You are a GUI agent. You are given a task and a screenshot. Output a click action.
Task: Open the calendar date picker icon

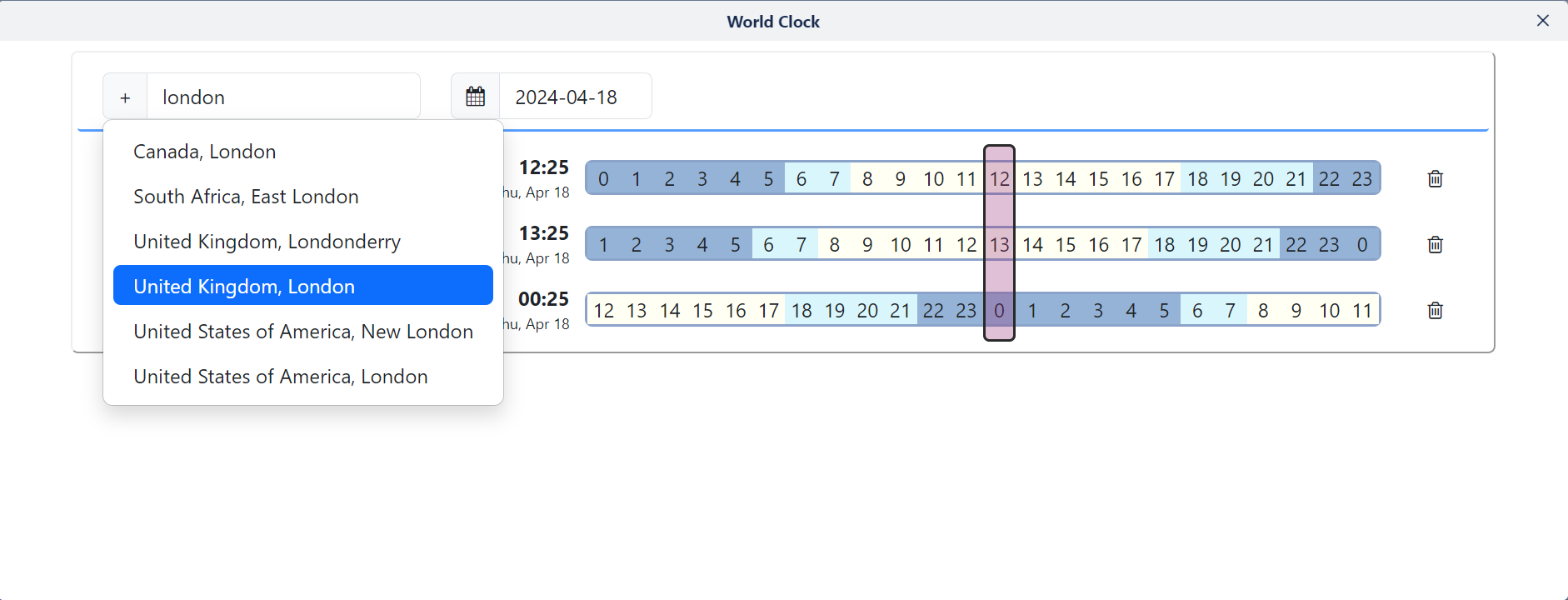point(475,97)
